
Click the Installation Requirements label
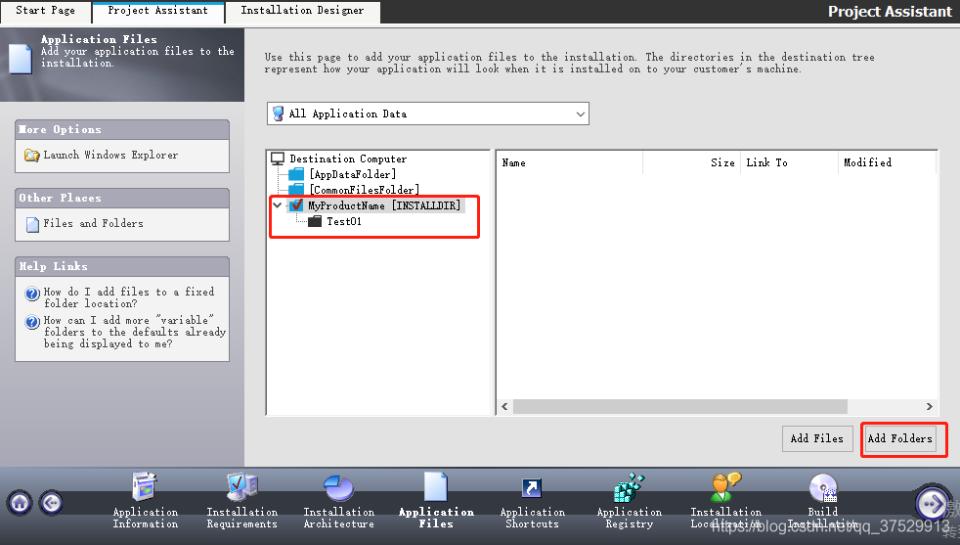(242, 518)
